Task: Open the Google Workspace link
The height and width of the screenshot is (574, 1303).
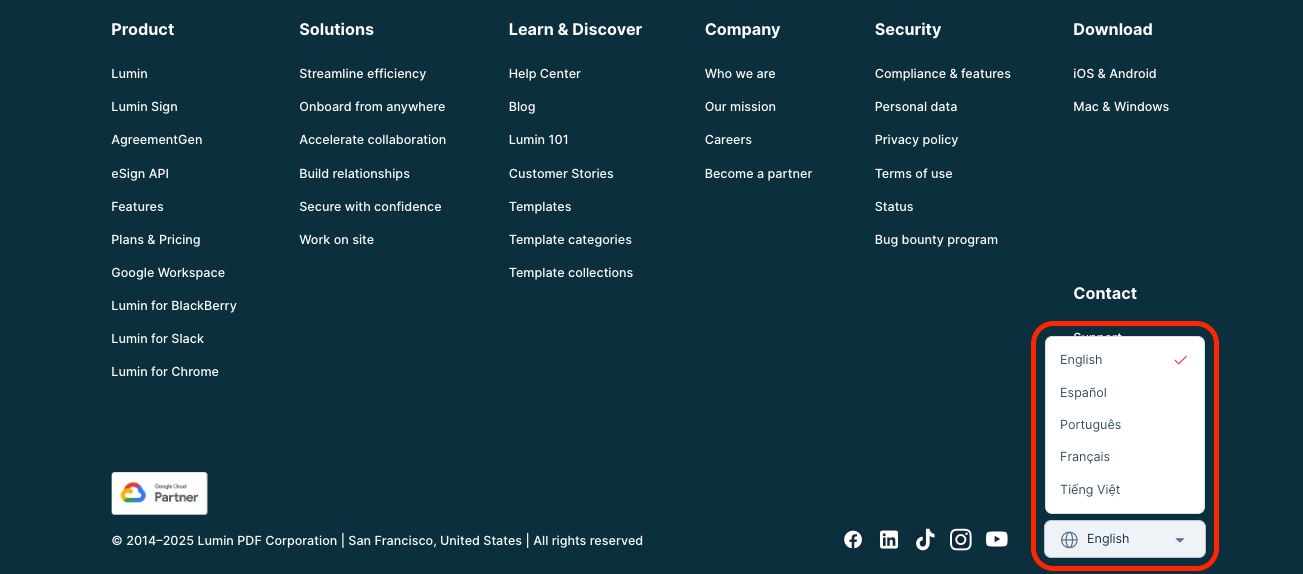Action: pos(168,273)
